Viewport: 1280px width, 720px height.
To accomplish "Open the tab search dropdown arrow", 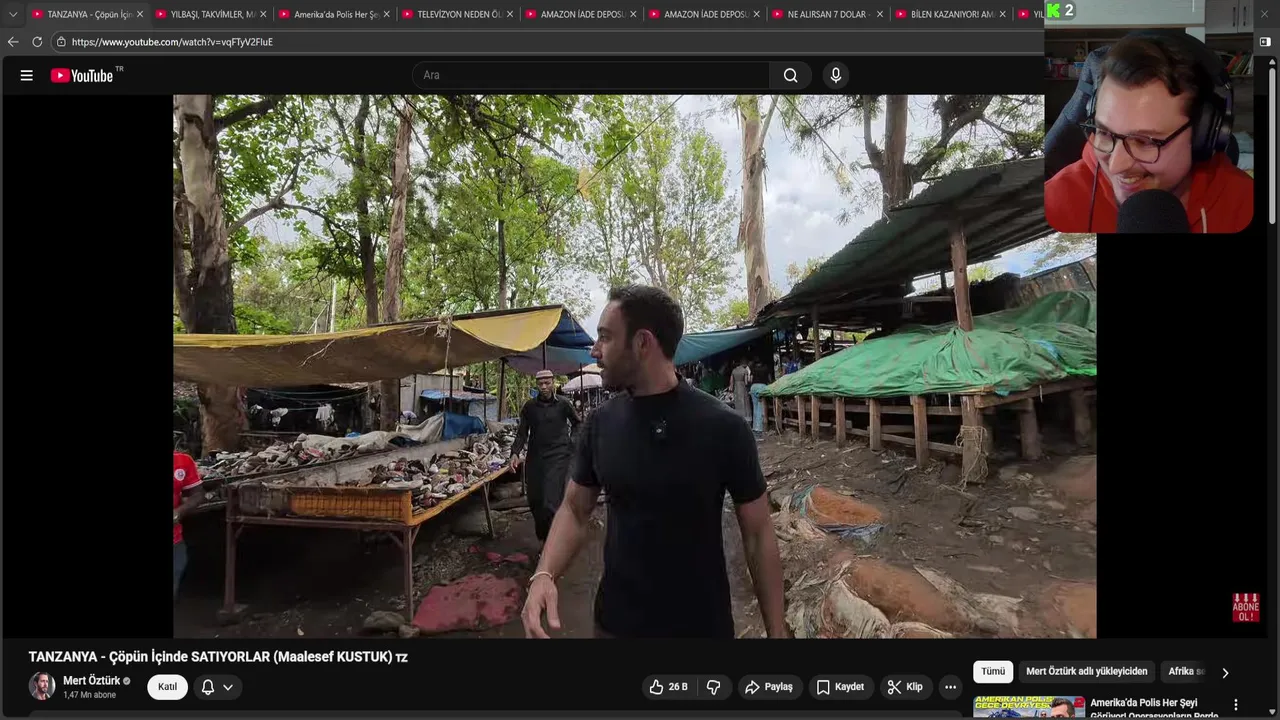I will (13, 14).
